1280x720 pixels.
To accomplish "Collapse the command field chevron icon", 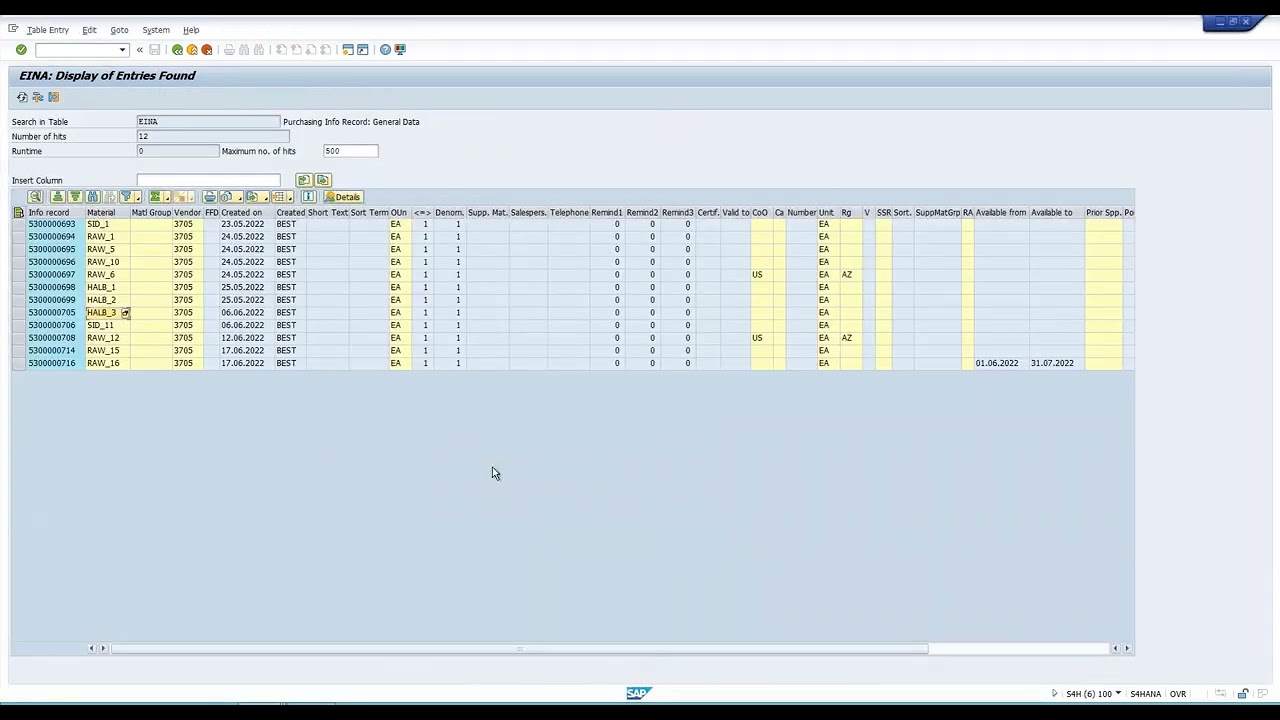I will 139,50.
